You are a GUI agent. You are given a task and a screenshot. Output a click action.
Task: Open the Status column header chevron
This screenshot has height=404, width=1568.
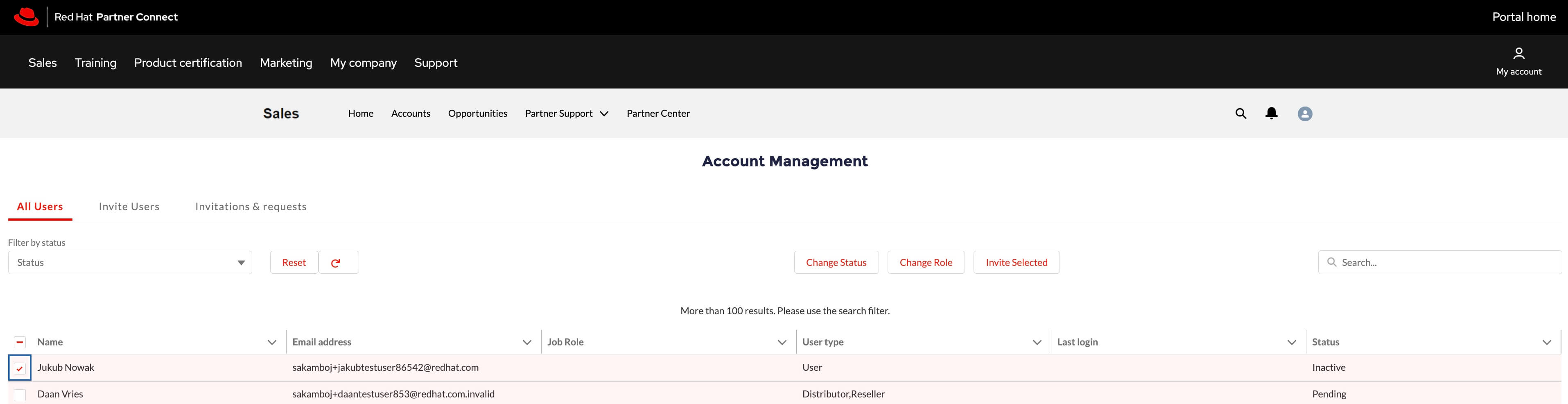(1546, 343)
